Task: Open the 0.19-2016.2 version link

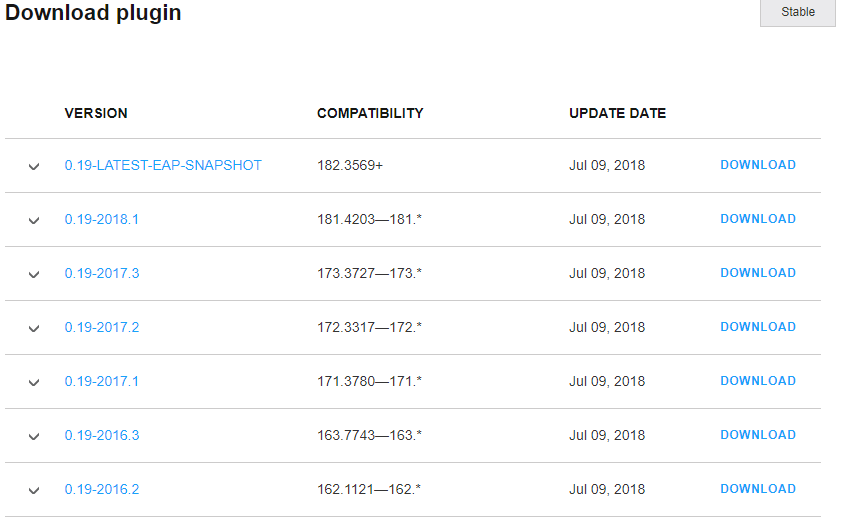Action: (102, 489)
